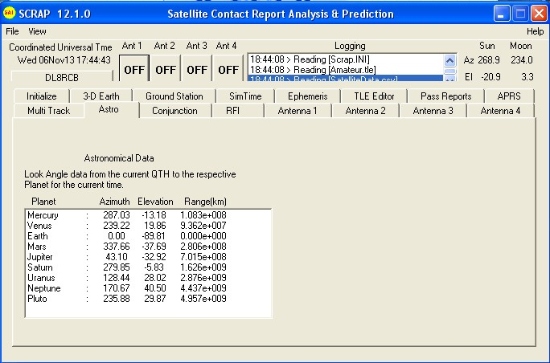
Task: Toggle the Ant 3 OFF button
Action: (197, 68)
